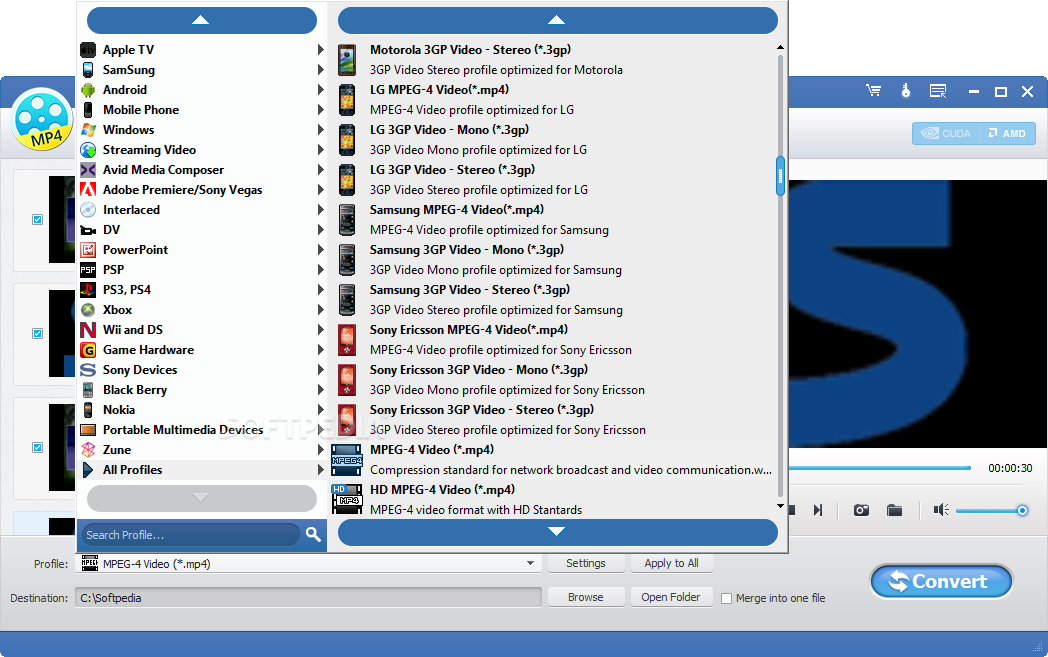Click the Search Profile input field

pyautogui.click(x=191, y=535)
